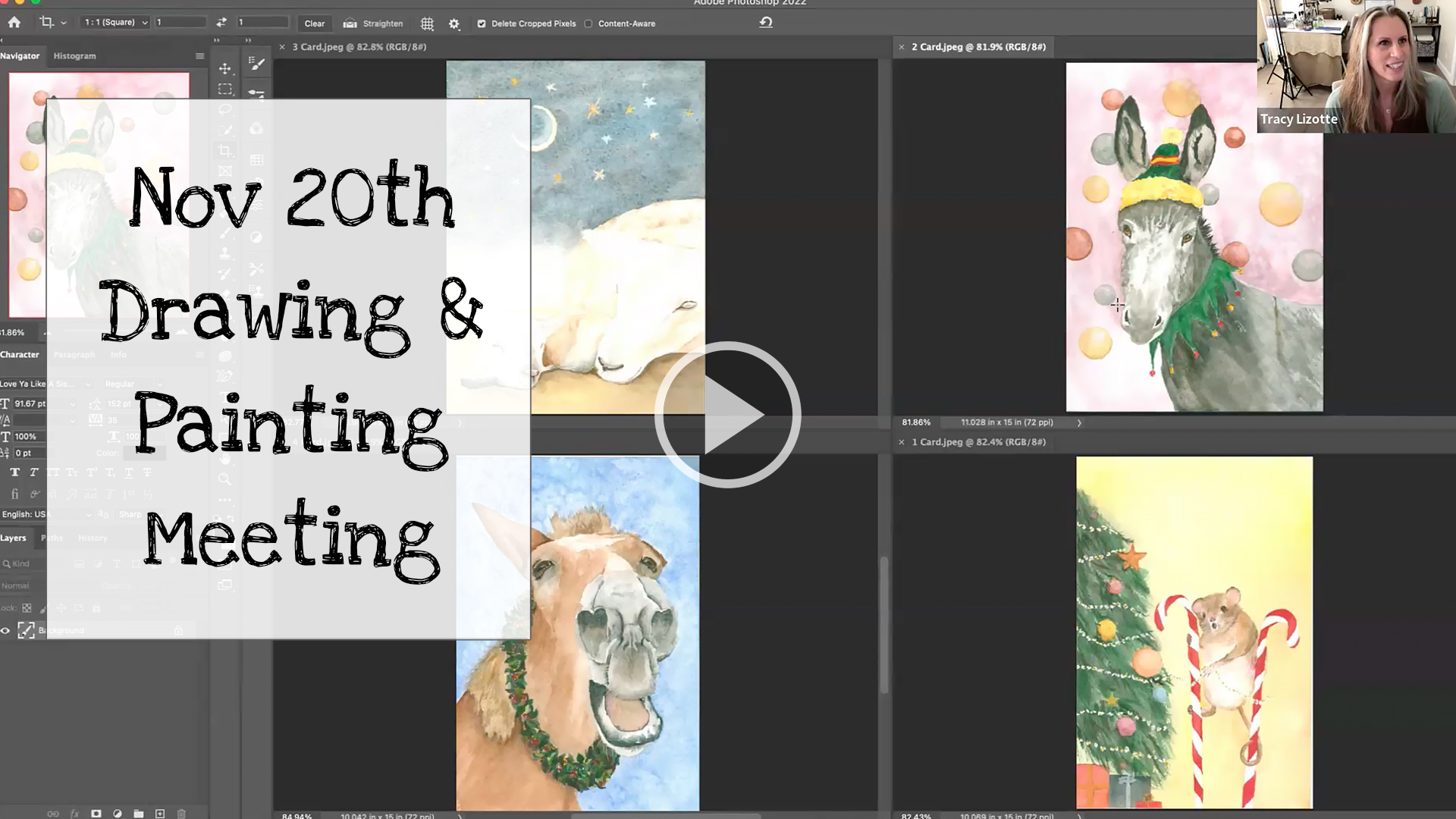The width and height of the screenshot is (1456, 819).
Task: Create a new layer group folder
Action: pos(139,814)
